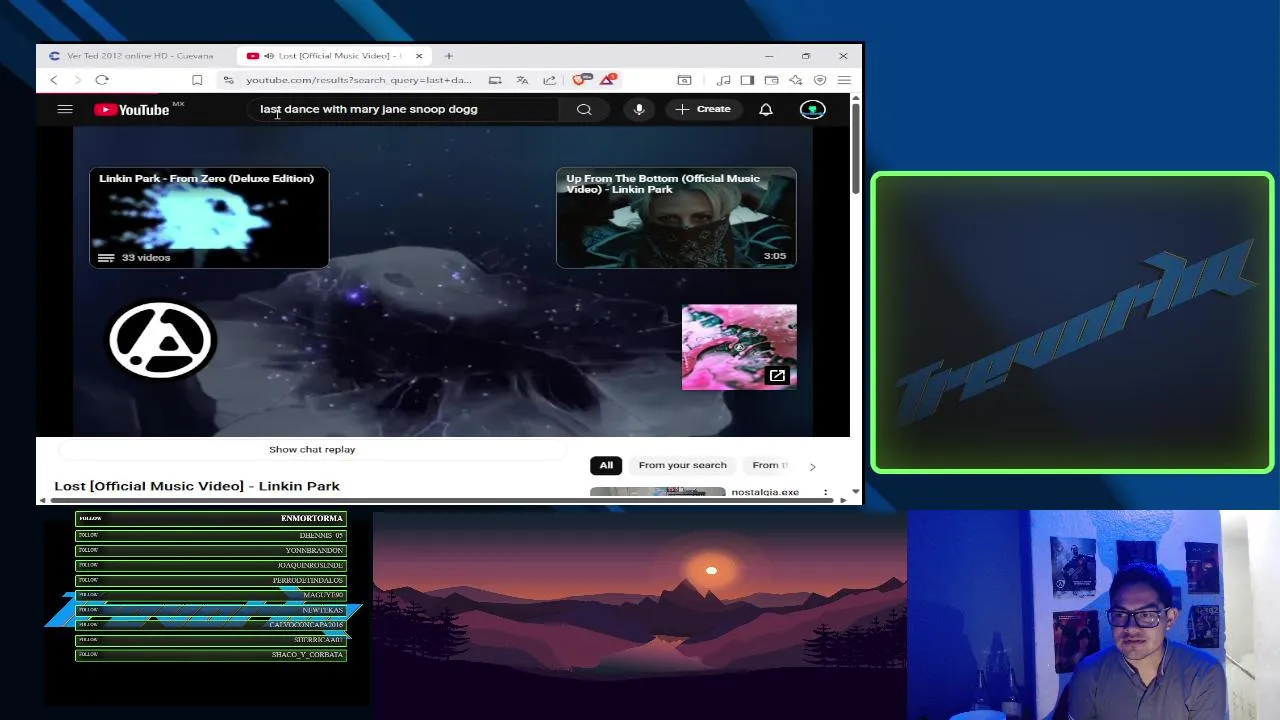Toggle the browser sidebar panel icon
The width and height of the screenshot is (1280, 720).
point(747,80)
